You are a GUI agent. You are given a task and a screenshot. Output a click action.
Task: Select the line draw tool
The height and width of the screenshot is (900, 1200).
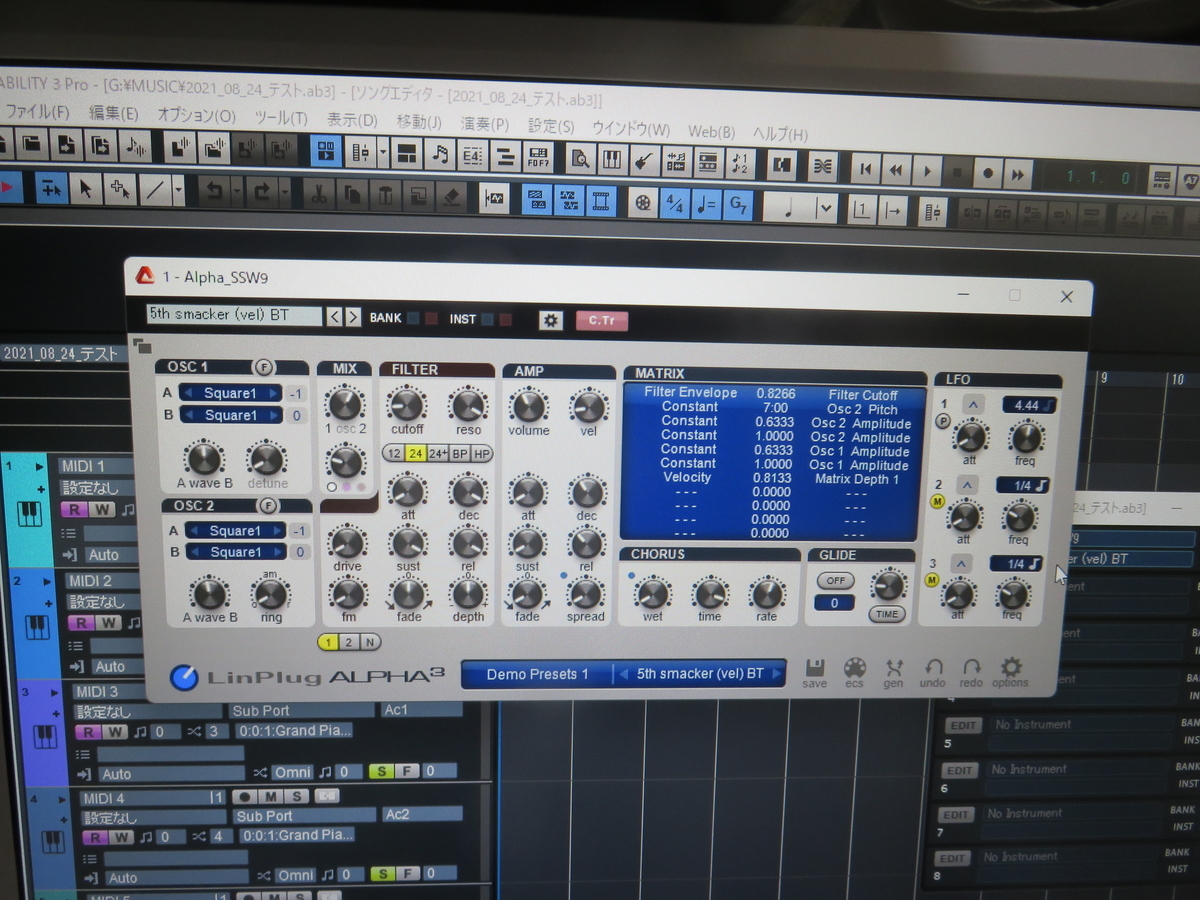(155, 189)
